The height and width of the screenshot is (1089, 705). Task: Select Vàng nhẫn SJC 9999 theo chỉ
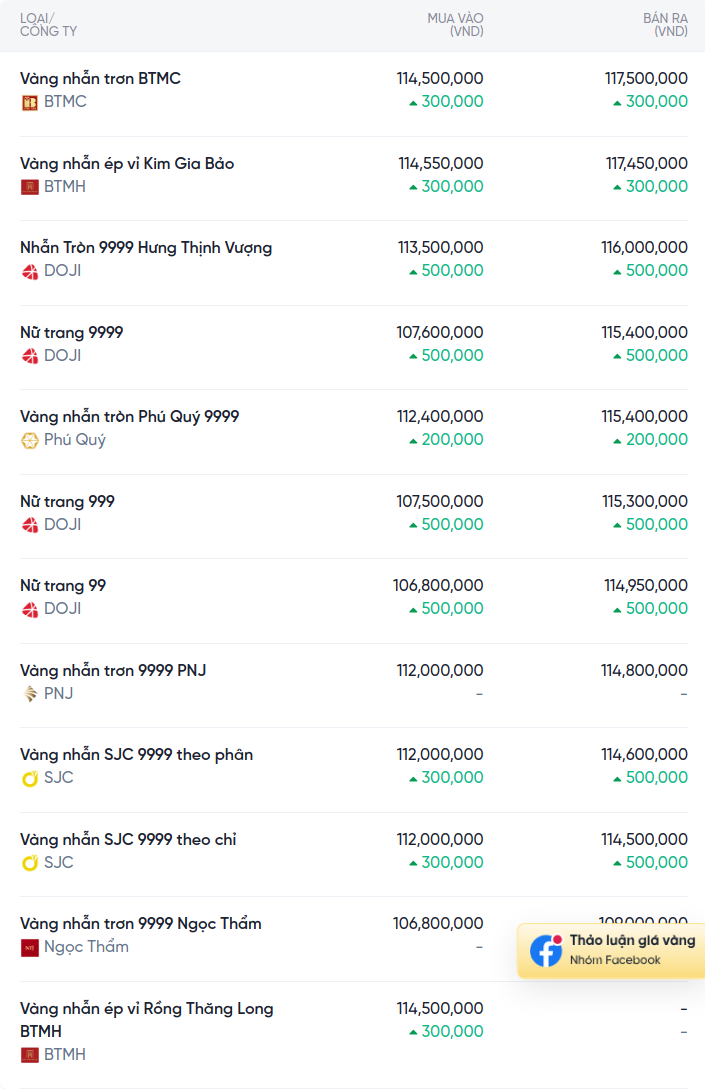(128, 839)
